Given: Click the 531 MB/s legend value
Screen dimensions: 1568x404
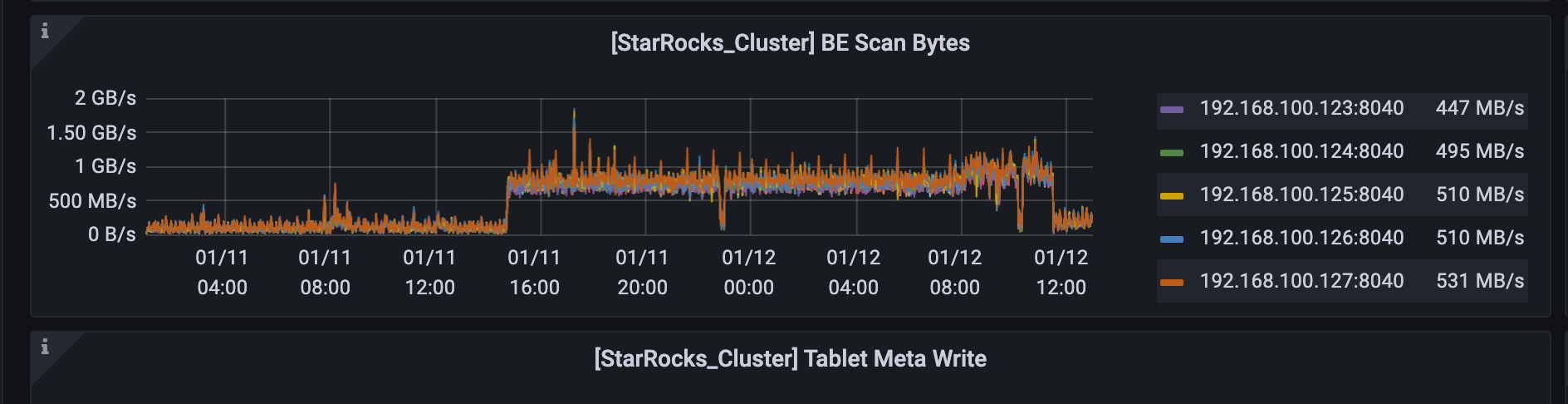Looking at the screenshot, I should tap(1479, 281).
